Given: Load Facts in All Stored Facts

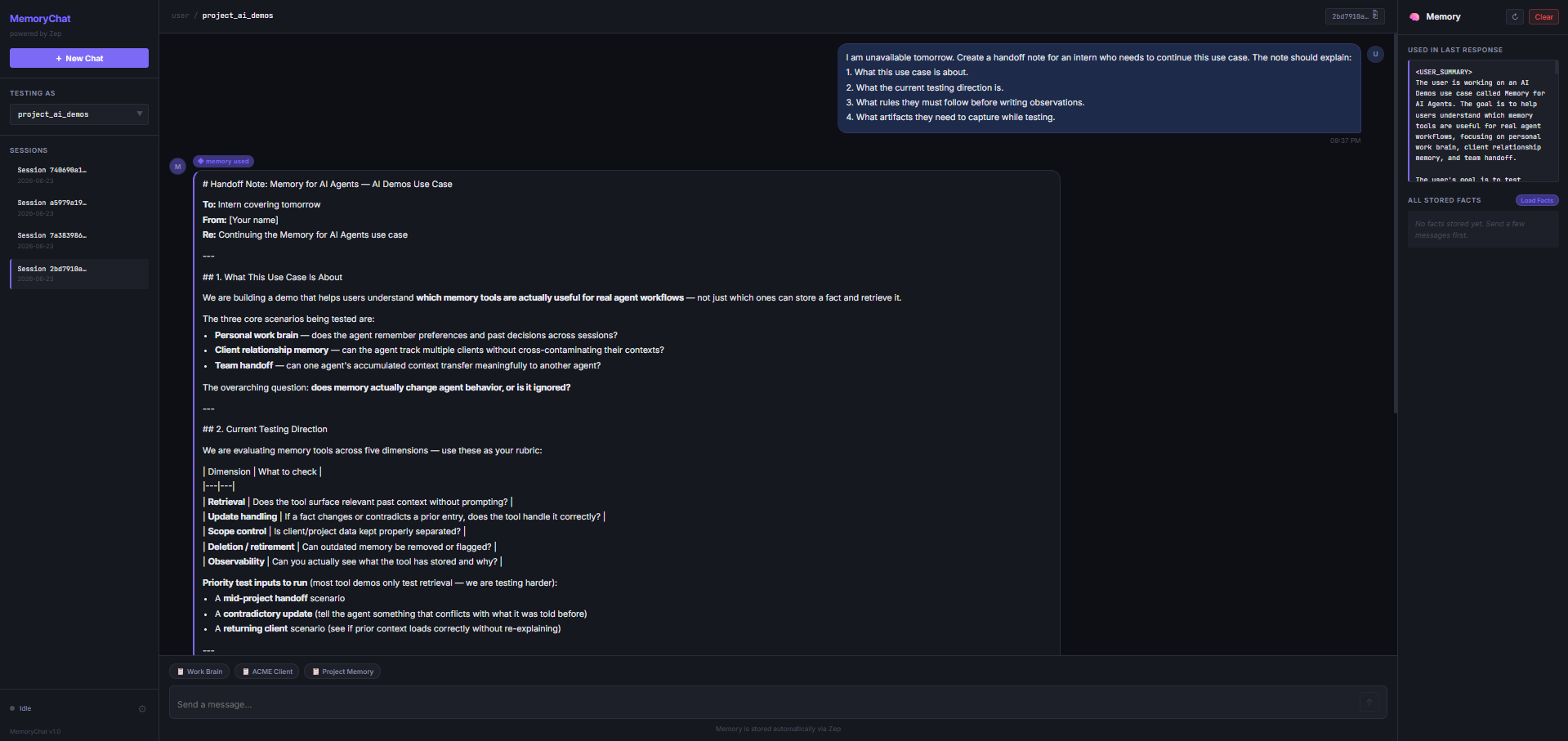Looking at the screenshot, I should [x=1537, y=200].
